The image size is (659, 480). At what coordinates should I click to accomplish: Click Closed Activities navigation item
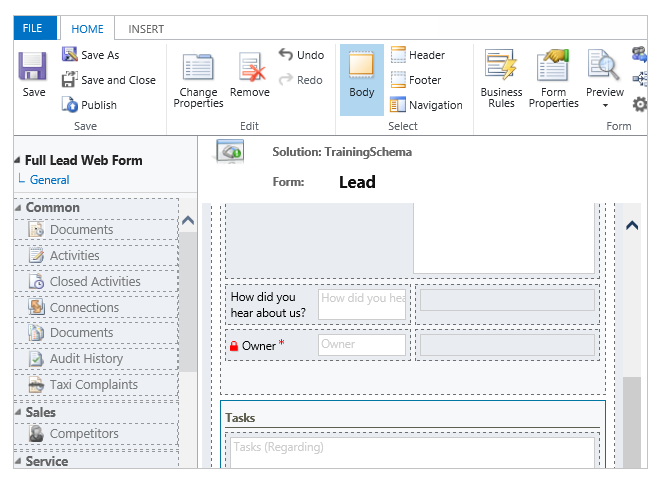[96, 282]
